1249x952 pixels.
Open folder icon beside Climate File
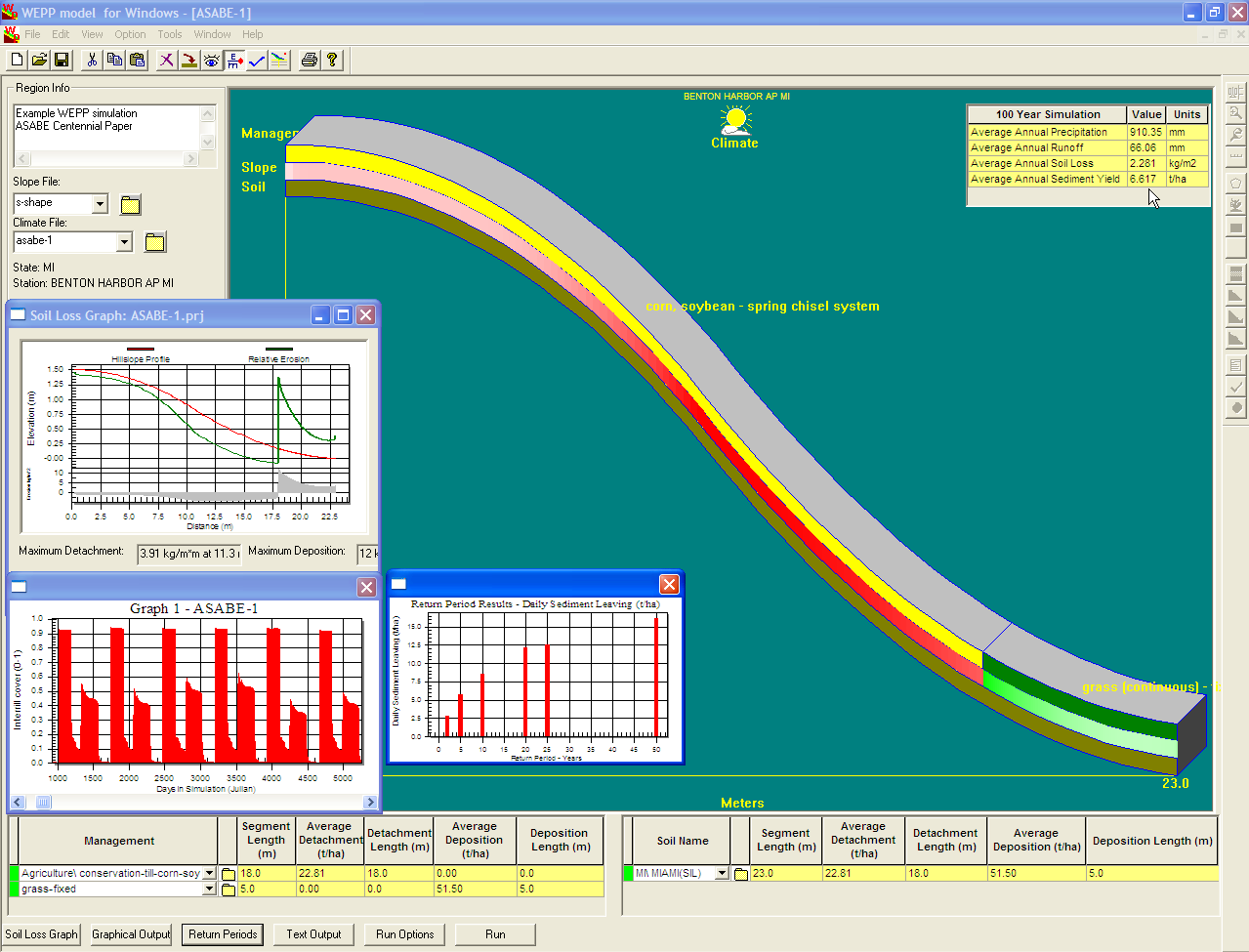point(155,242)
